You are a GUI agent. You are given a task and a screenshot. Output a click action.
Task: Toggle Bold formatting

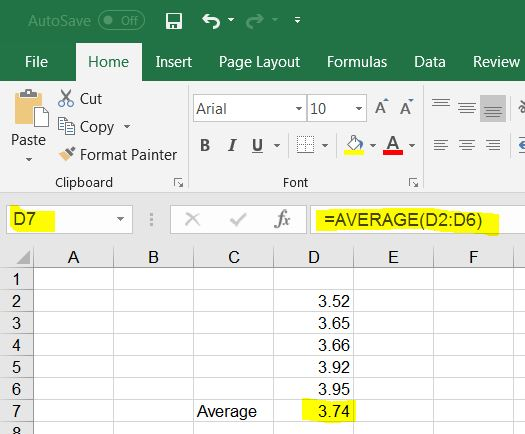pyautogui.click(x=205, y=145)
